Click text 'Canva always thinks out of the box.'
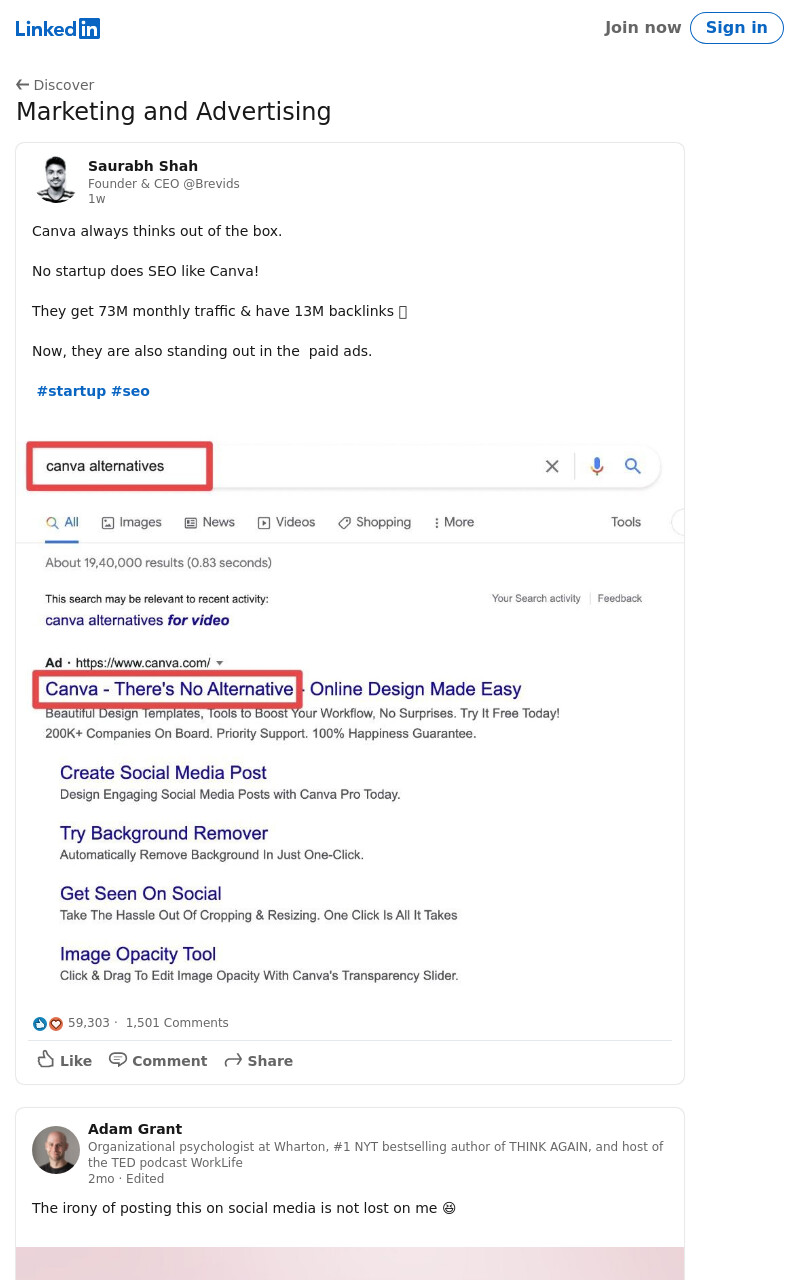Screen dimensions: 800x1280 tap(157, 231)
